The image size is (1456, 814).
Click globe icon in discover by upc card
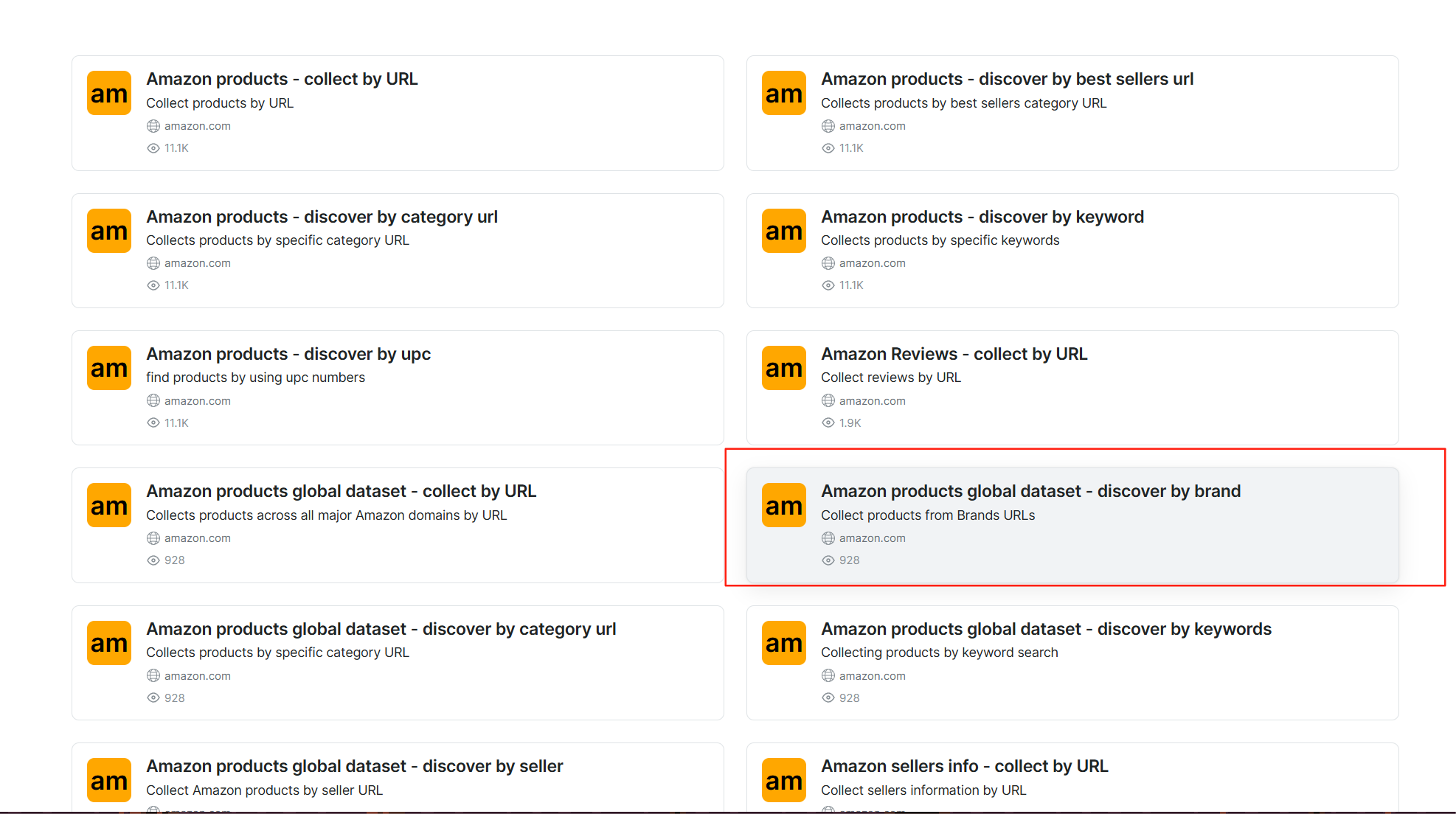[x=153, y=401]
